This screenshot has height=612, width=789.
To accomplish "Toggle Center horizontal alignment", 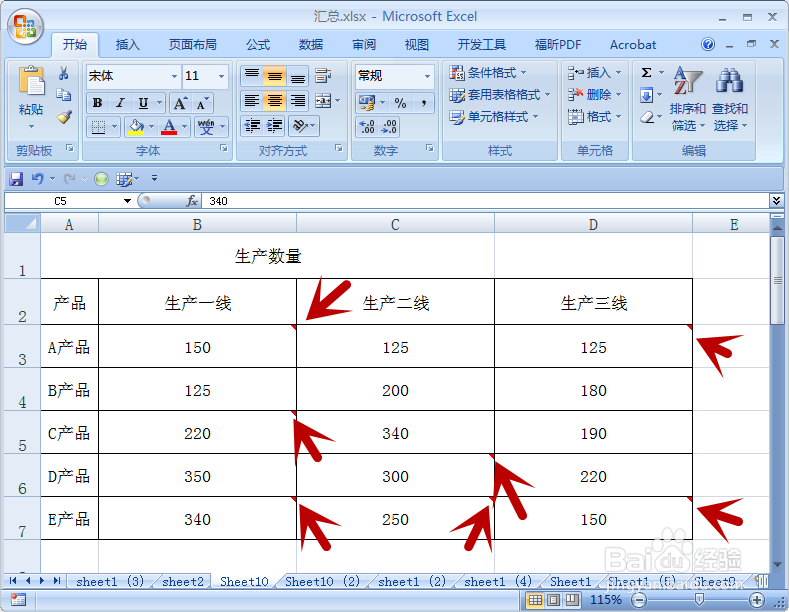I will pyautogui.click(x=274, y=101).
